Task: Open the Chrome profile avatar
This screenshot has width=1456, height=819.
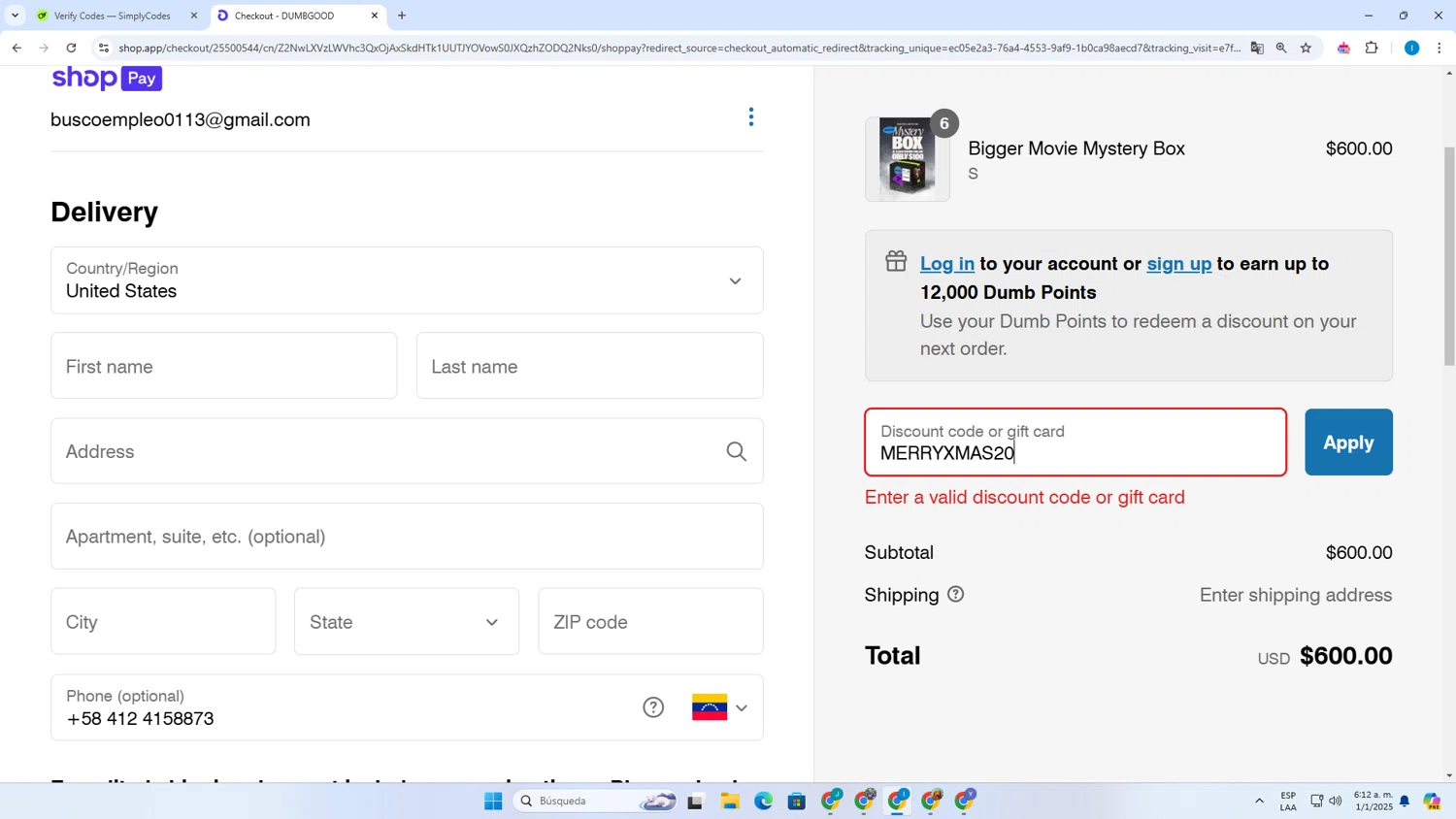Action: click(1411, 48)
